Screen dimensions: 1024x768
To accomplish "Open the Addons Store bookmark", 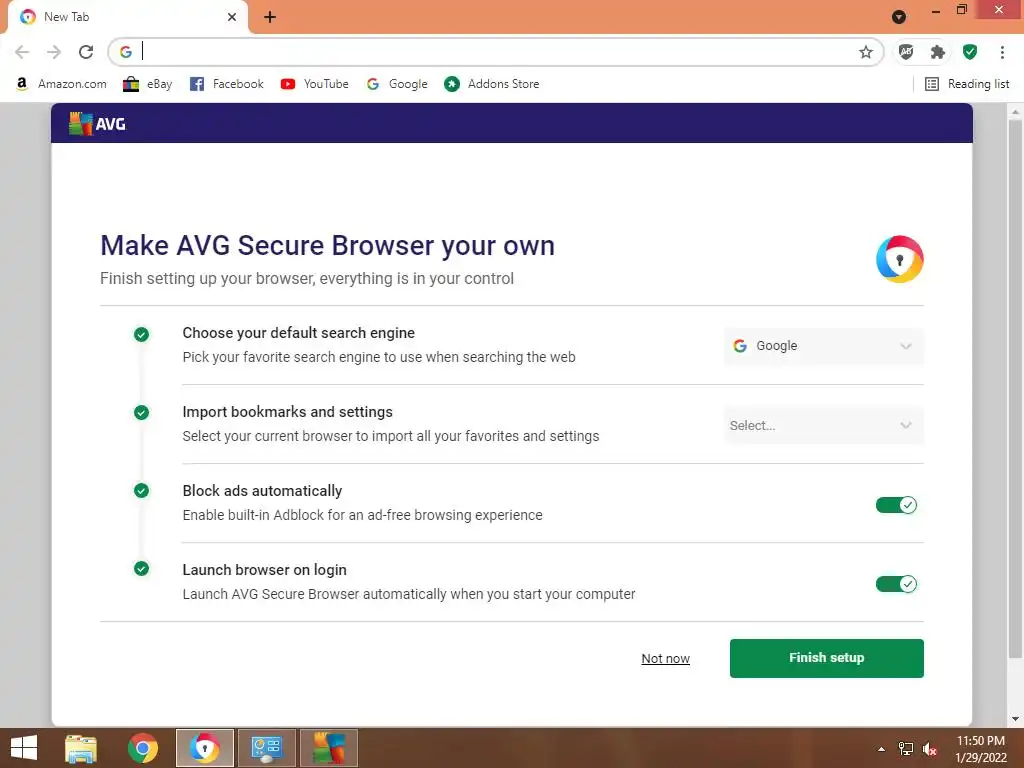I will pyautogui.click(x=492, y=84).
